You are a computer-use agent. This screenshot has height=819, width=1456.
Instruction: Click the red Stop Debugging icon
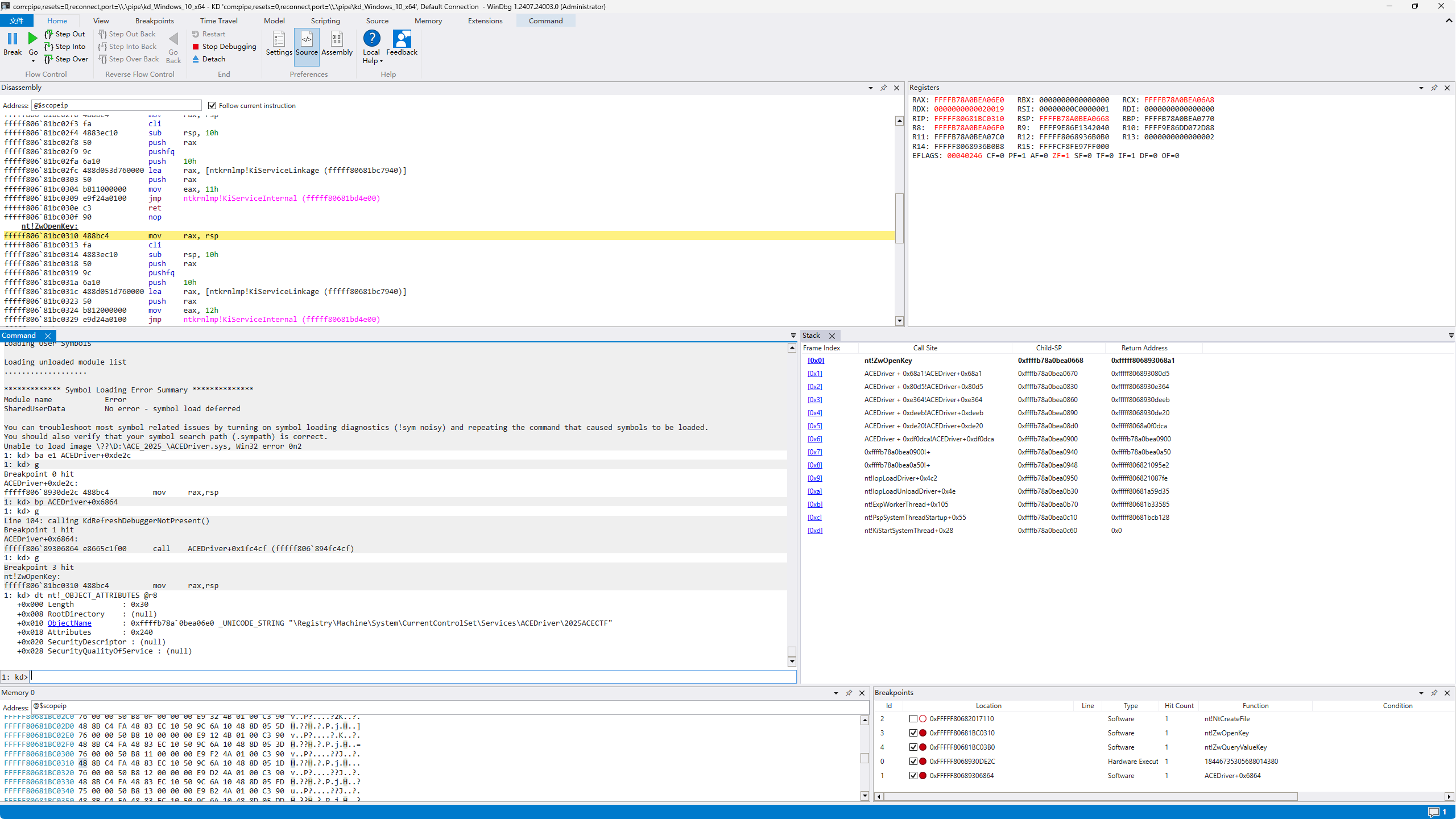196,47
